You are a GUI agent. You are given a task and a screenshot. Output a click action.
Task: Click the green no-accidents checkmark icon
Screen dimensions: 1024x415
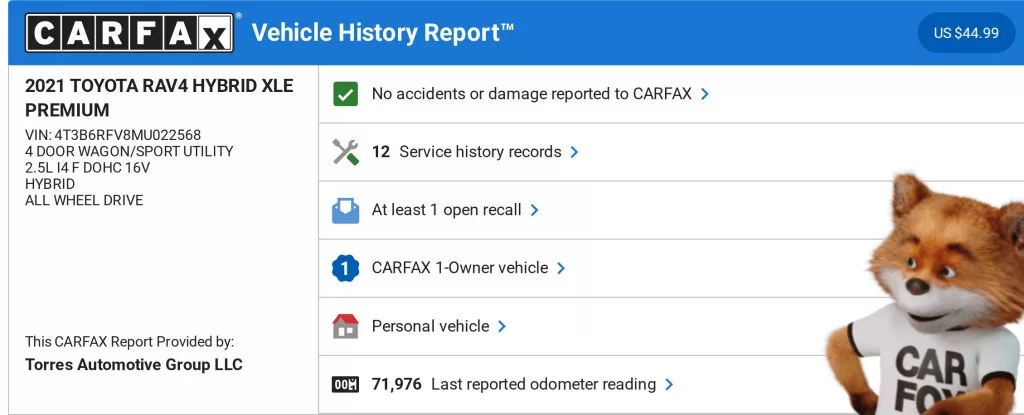pos(345,94)
